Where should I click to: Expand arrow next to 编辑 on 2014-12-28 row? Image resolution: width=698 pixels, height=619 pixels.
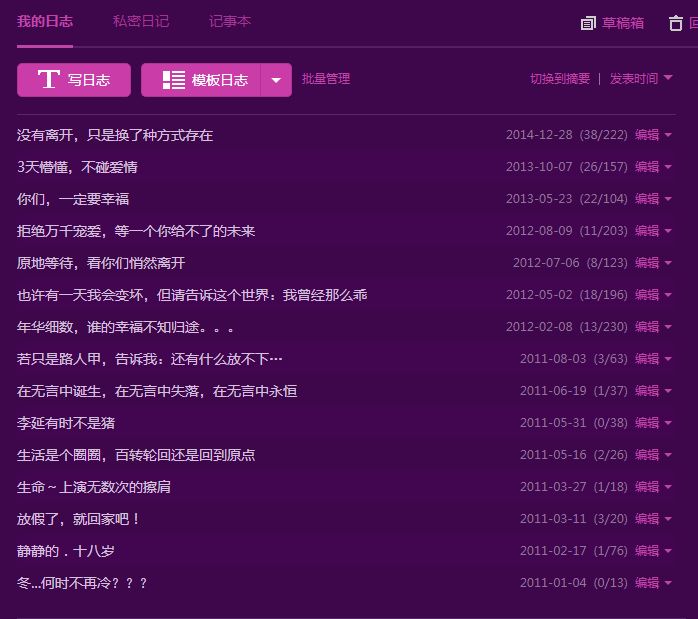click(668, 135)
